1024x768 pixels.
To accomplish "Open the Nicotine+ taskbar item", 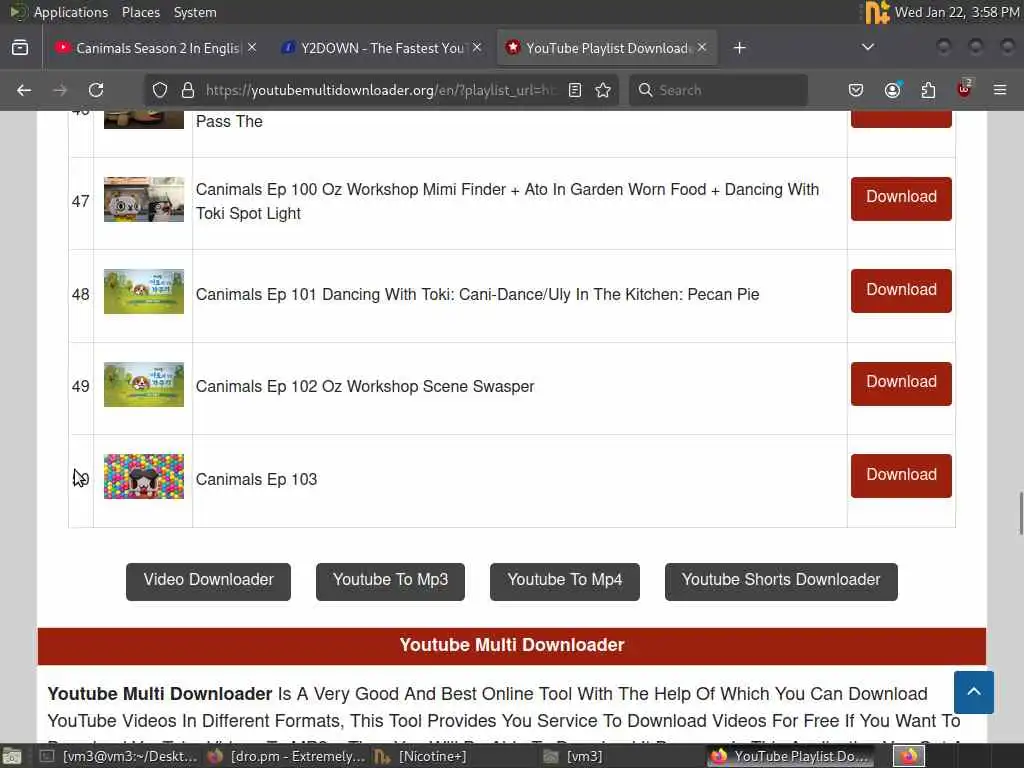I will [x=421, y=756].
